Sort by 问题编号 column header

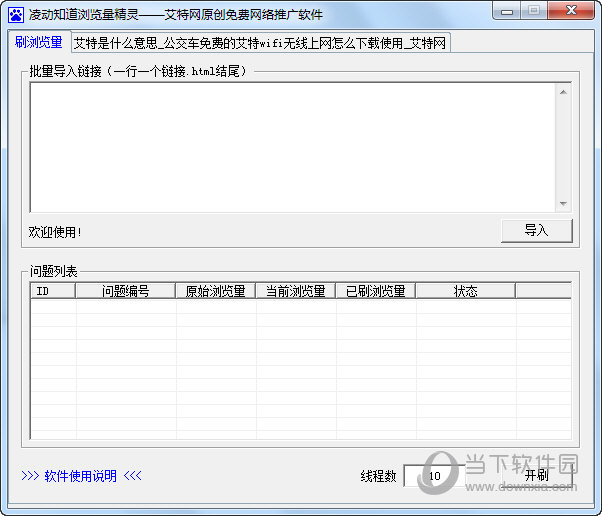click(125, 291)
